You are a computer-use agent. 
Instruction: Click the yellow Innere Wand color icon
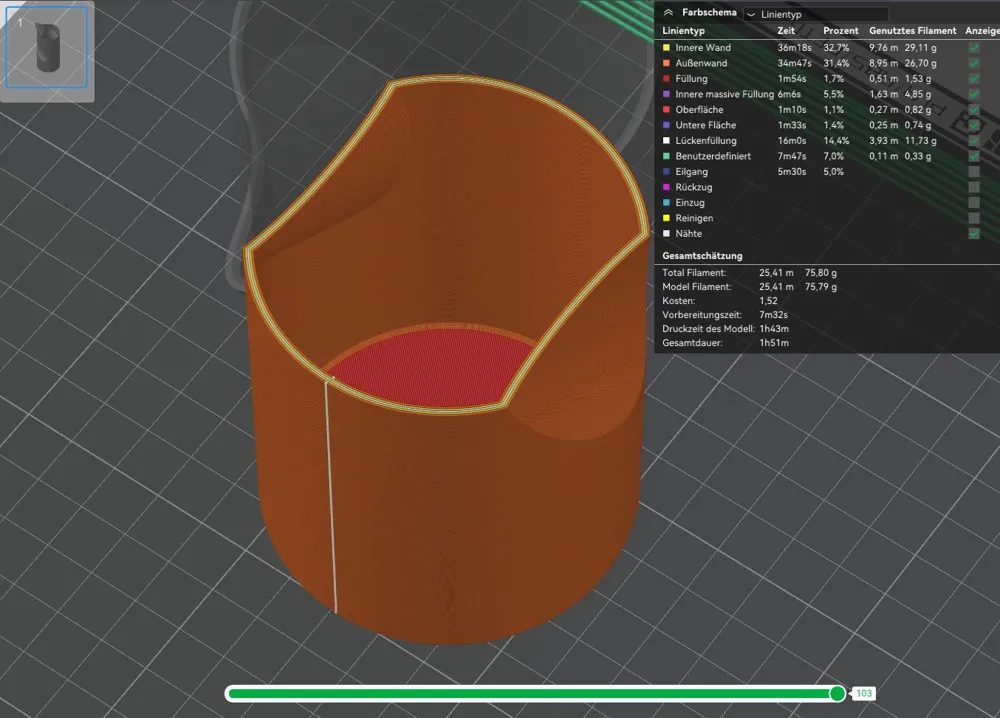[x=667, y=48]
